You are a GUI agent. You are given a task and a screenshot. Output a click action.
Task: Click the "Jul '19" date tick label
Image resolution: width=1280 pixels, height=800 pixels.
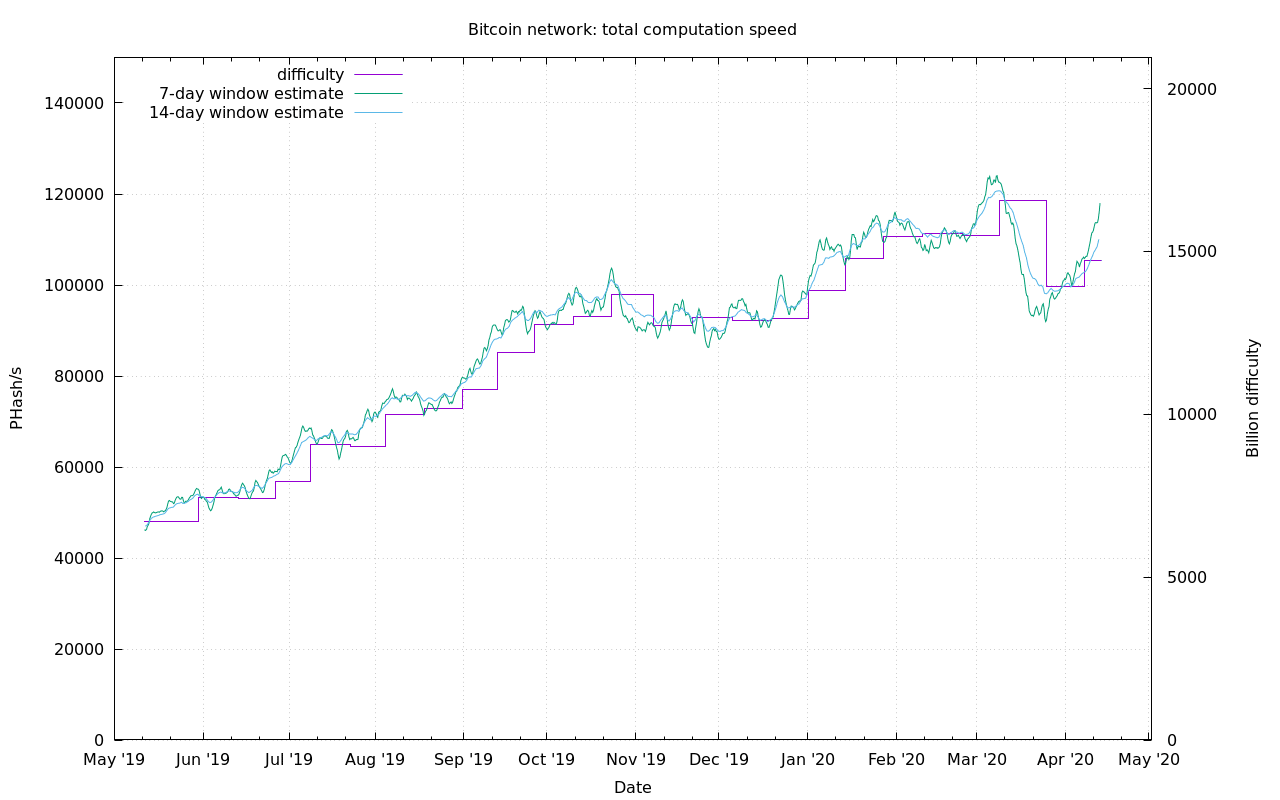coord(289,760)
